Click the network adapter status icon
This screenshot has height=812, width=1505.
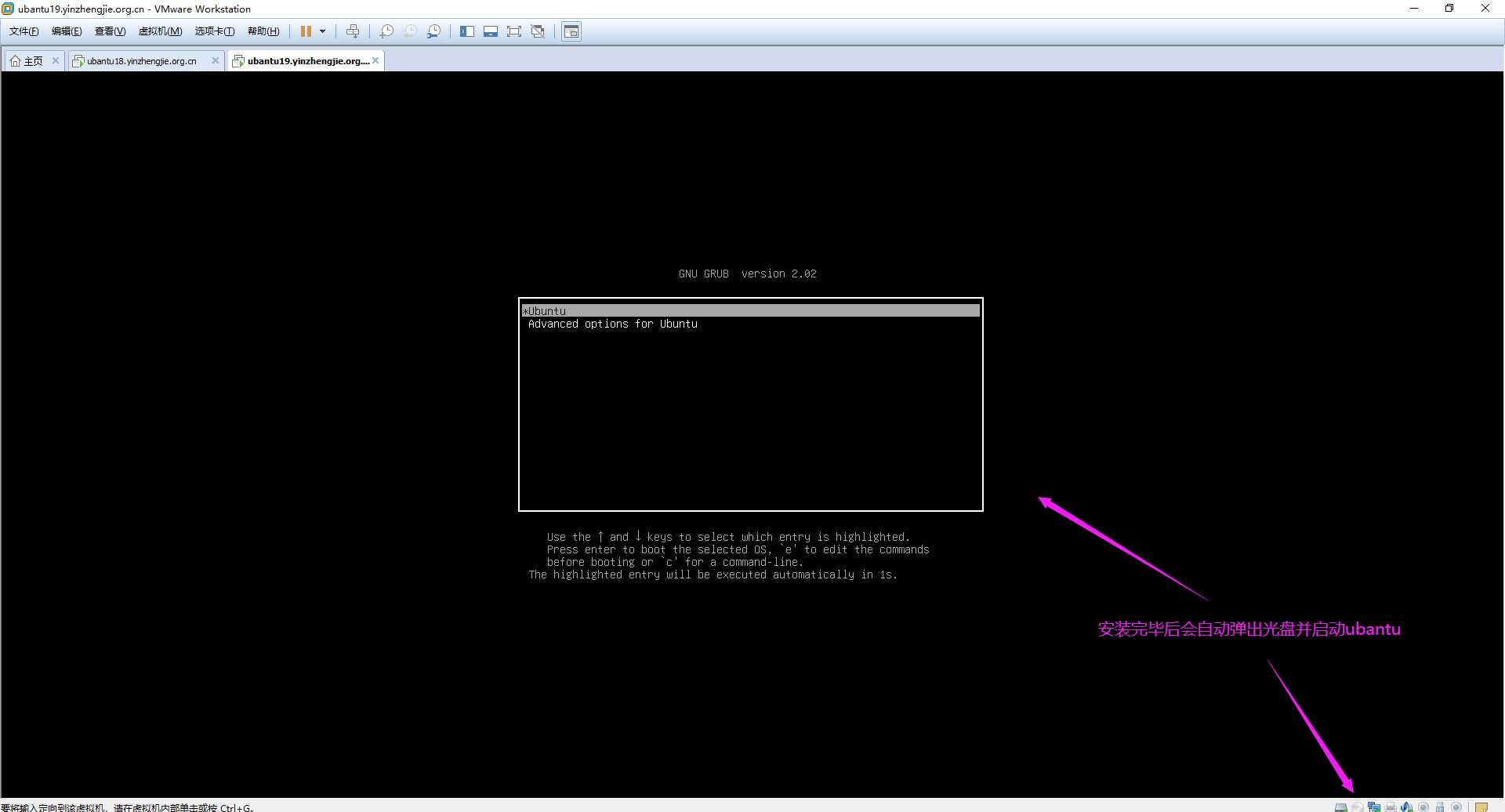coord(1374,807)
